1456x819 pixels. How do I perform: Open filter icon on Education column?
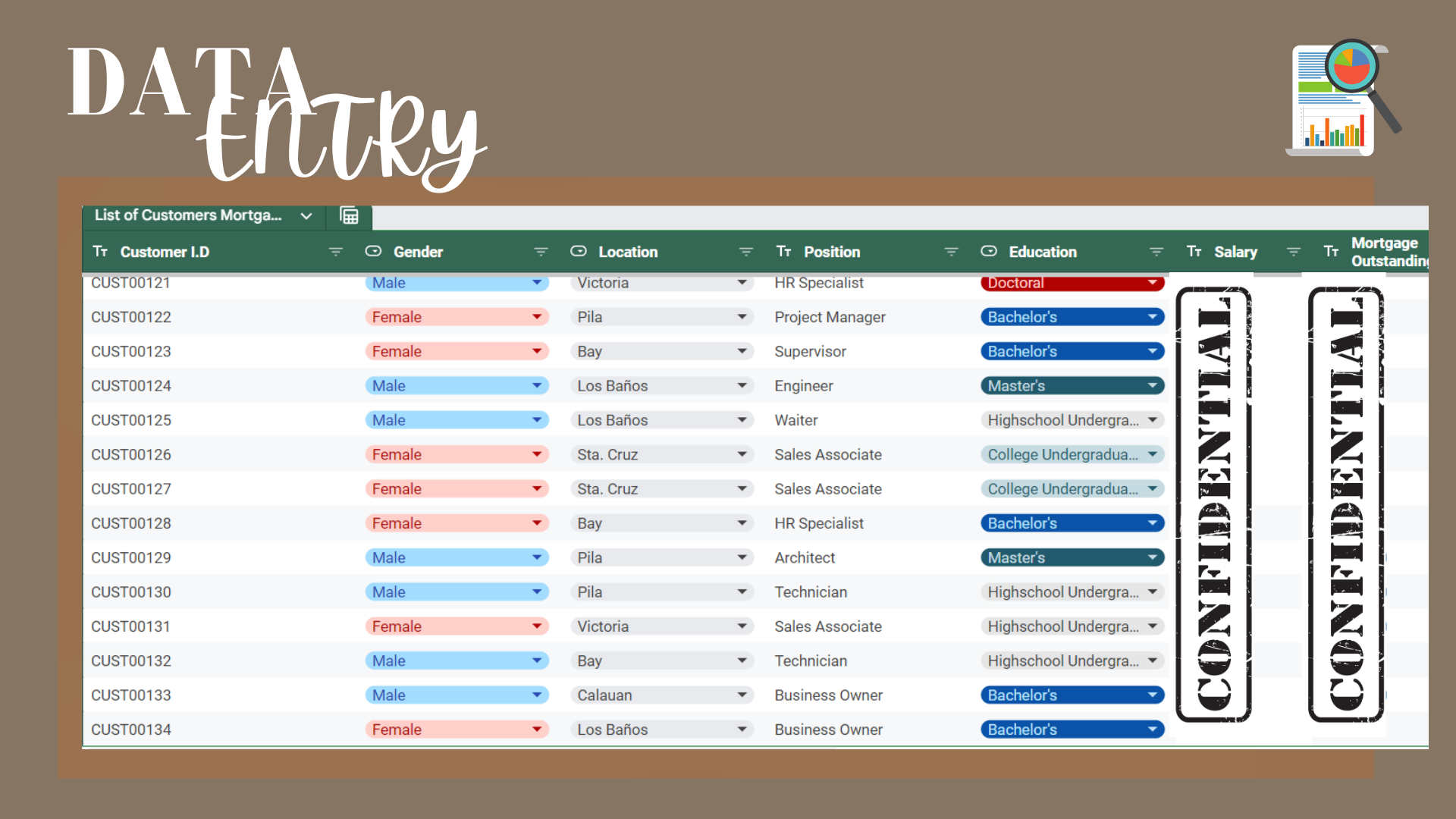click(1156, 252)
